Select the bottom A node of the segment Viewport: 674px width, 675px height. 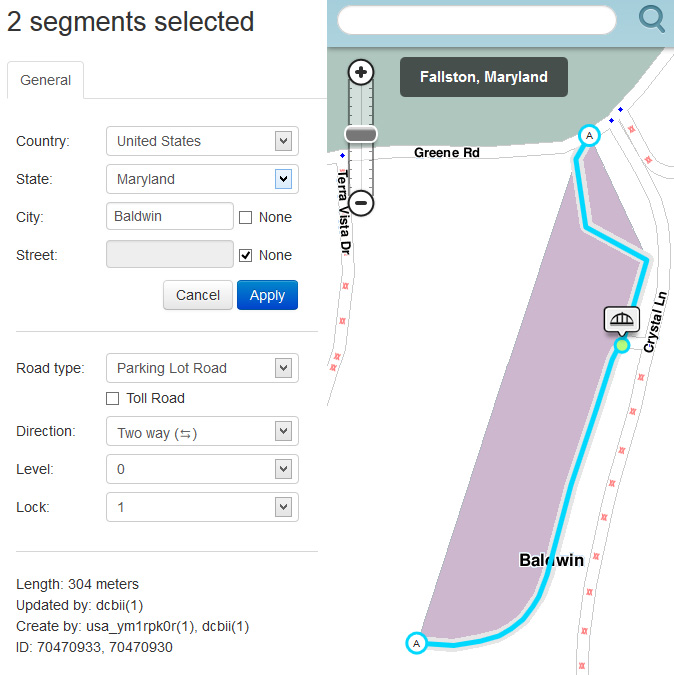pyautogui.click(x=417, y=643)
